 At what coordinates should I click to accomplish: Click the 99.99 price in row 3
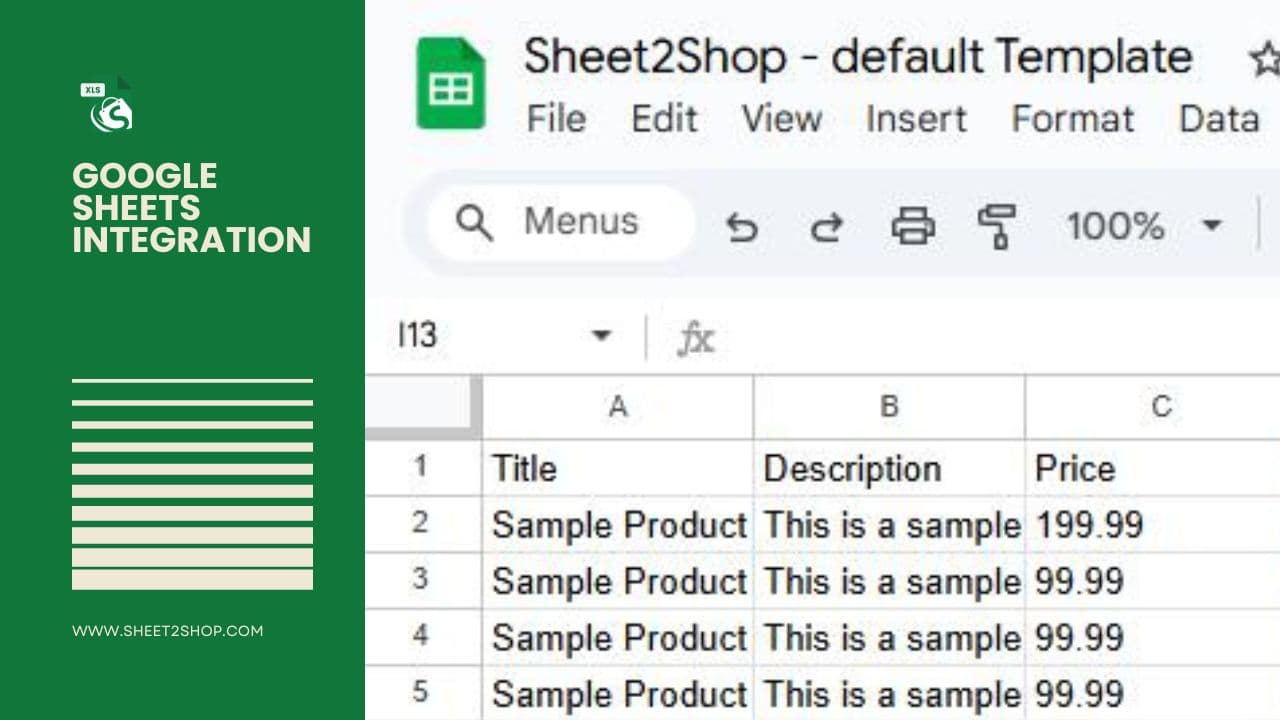click(1153, 580)
